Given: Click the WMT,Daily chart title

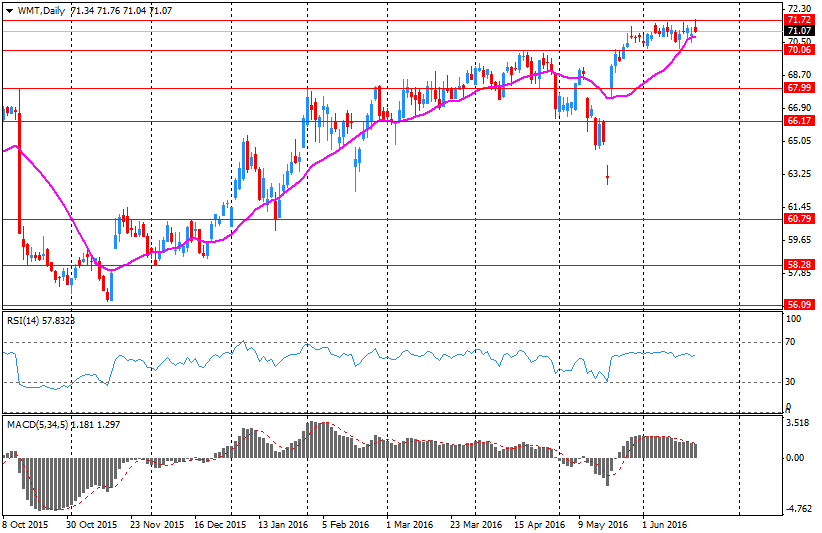Looking at the screenshot, I should [x=42, y=10].
